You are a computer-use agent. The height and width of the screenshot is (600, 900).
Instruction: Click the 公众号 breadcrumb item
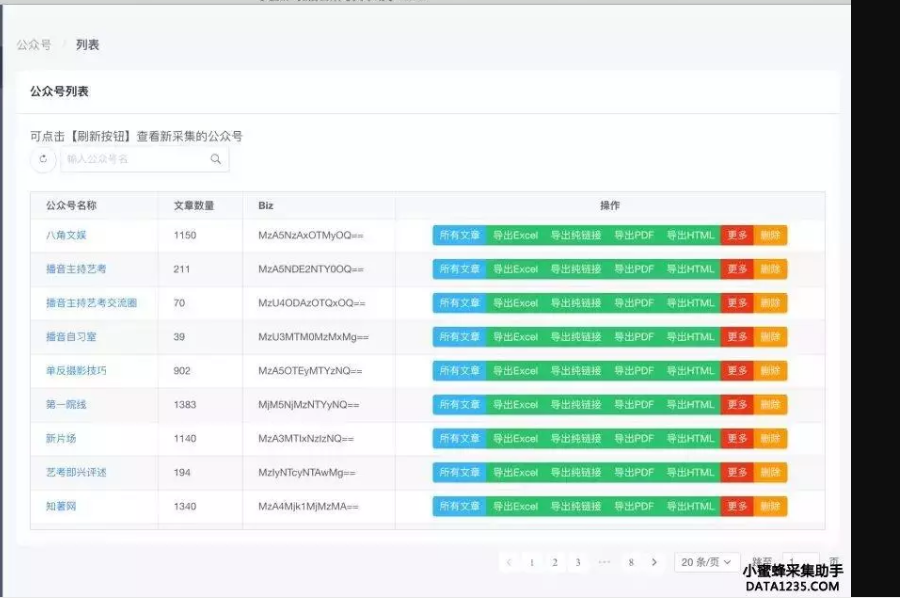tap(34, 45)
